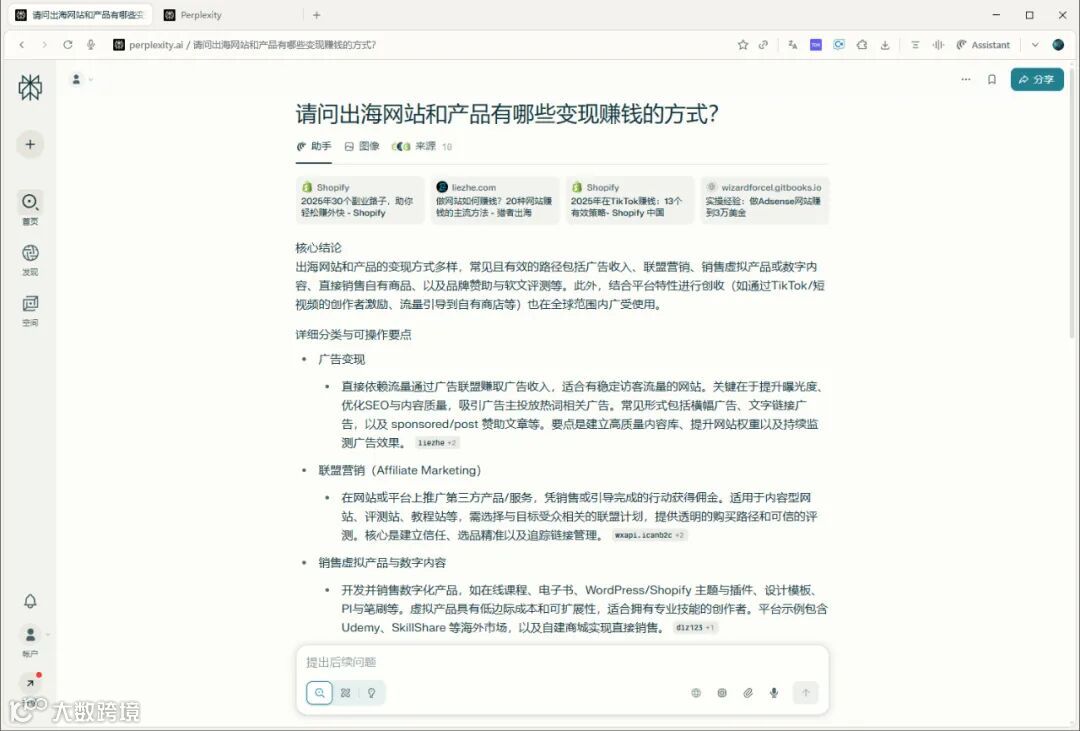Open notifications with the bell icon

pyautogui.click(x=30, y=601)
